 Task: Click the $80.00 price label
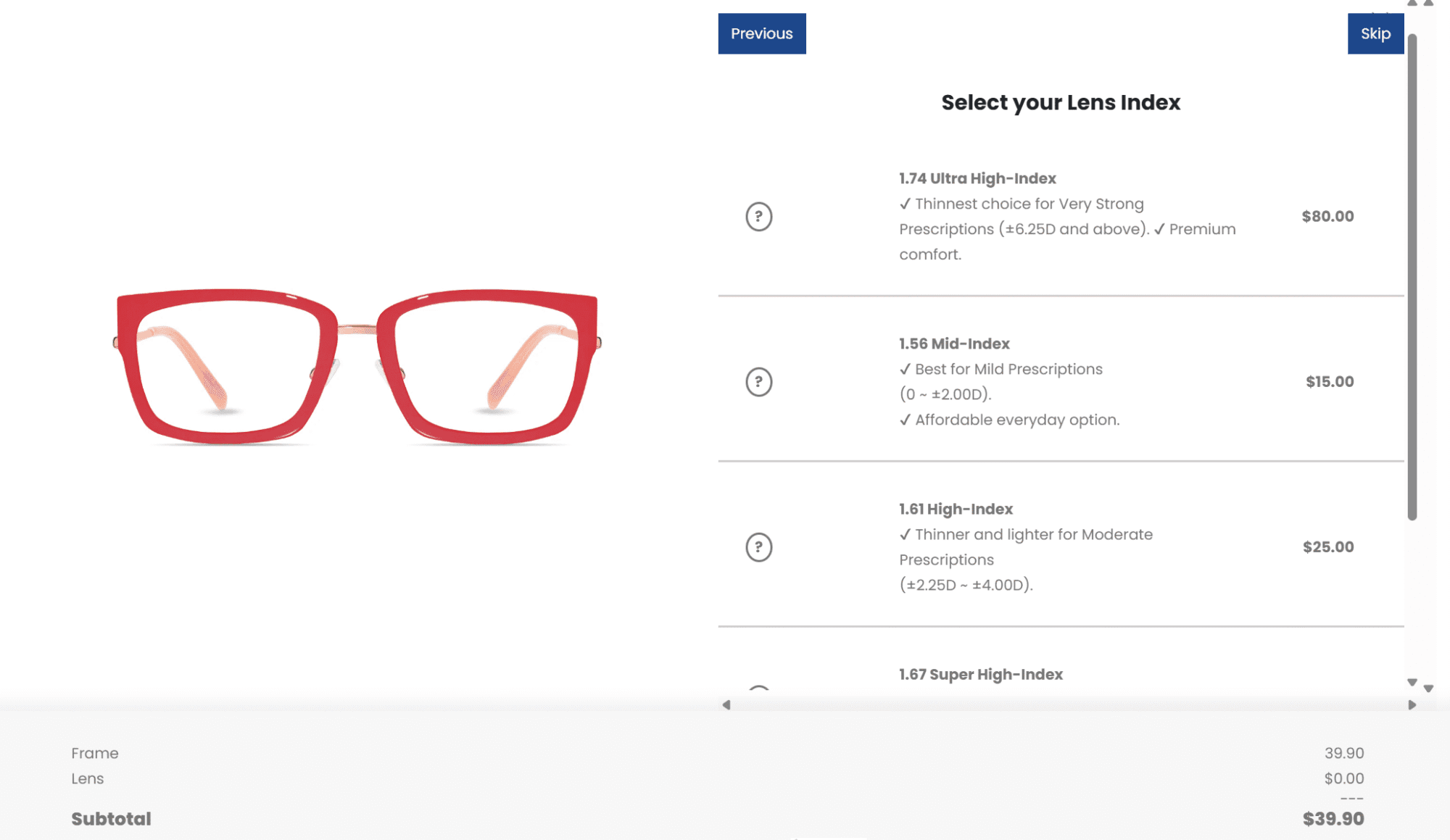(1327, 217)
